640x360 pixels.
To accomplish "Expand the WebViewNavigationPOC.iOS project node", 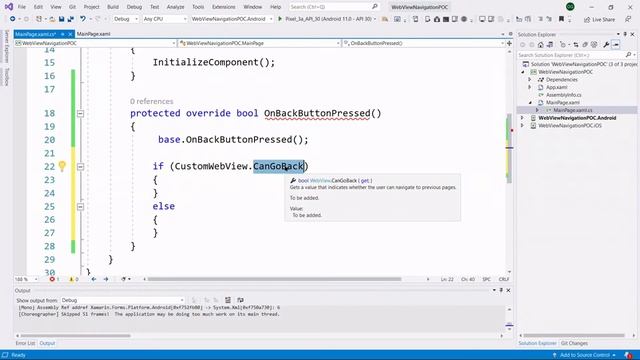I will [x=522, y=125].
